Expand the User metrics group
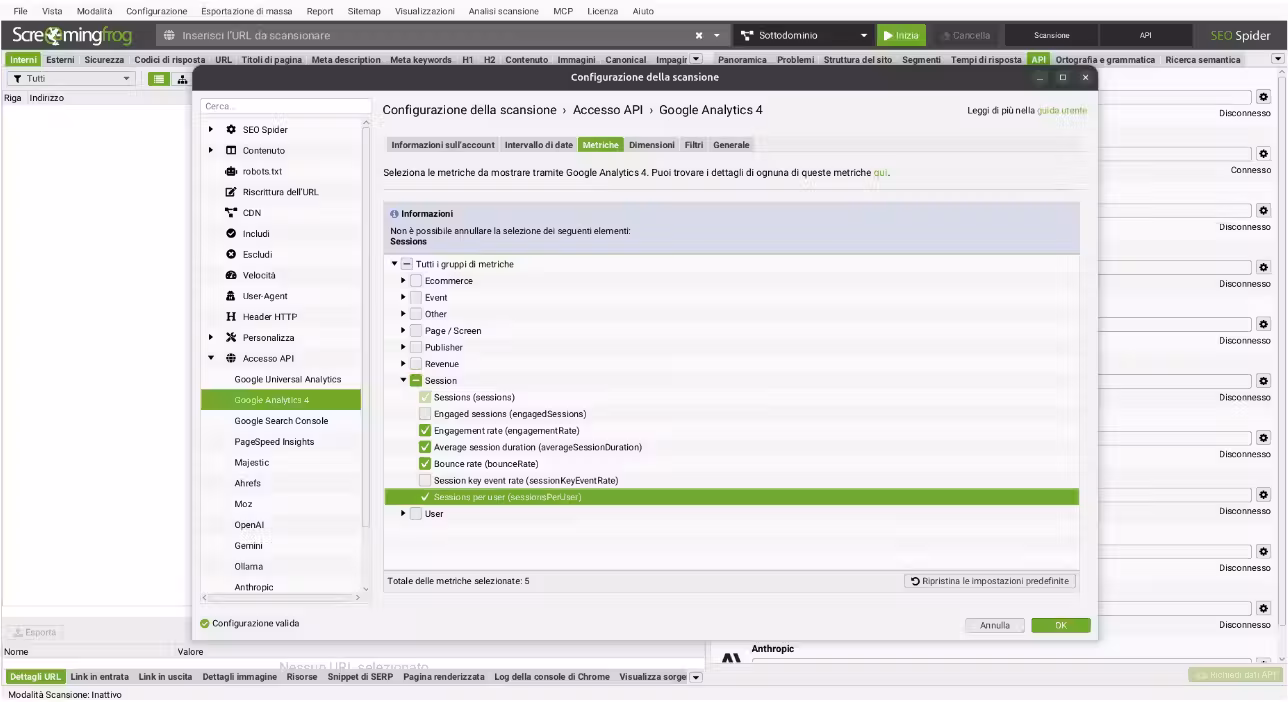Image resolution: width=1288 pixels, height=702 pixels. point(404,514)
